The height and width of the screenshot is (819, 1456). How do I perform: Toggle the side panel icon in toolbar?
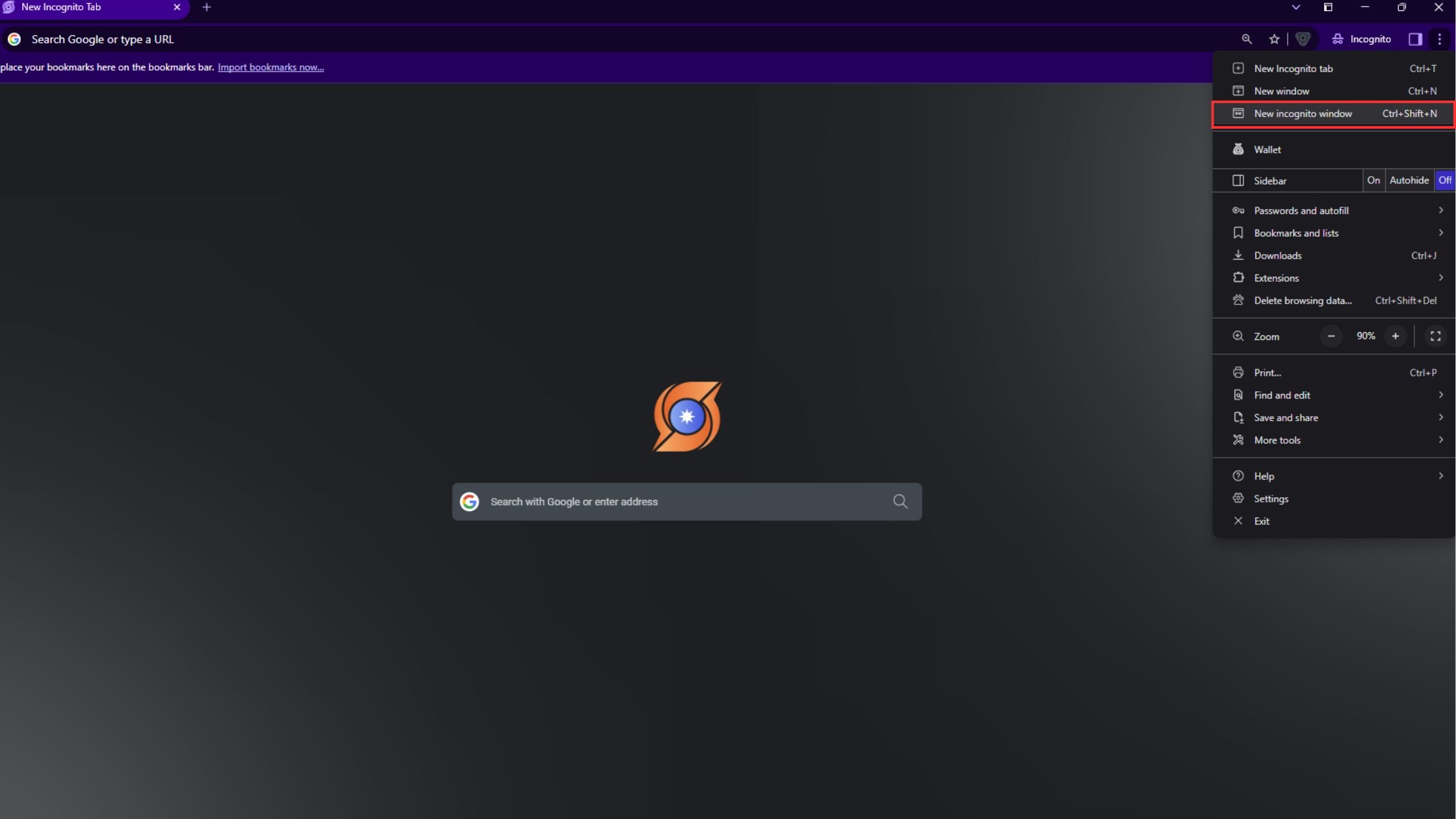pos(1415,39)
